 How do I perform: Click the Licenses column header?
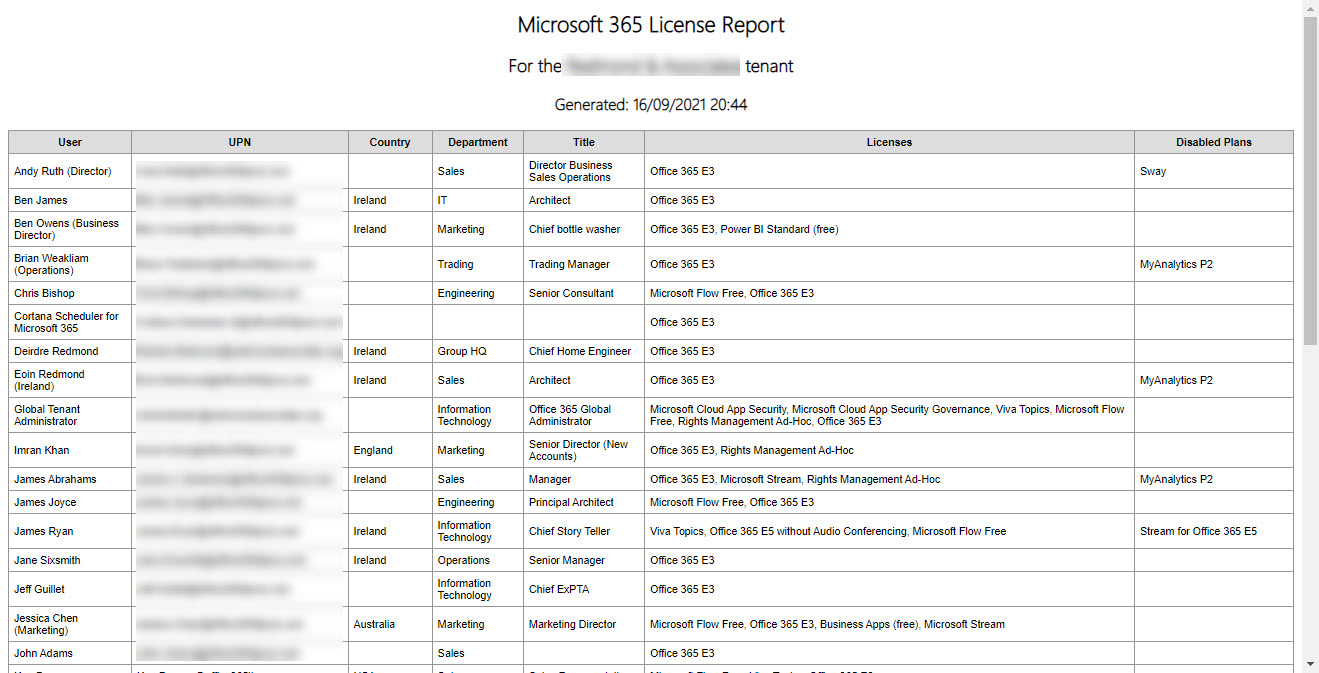point(889,141)
